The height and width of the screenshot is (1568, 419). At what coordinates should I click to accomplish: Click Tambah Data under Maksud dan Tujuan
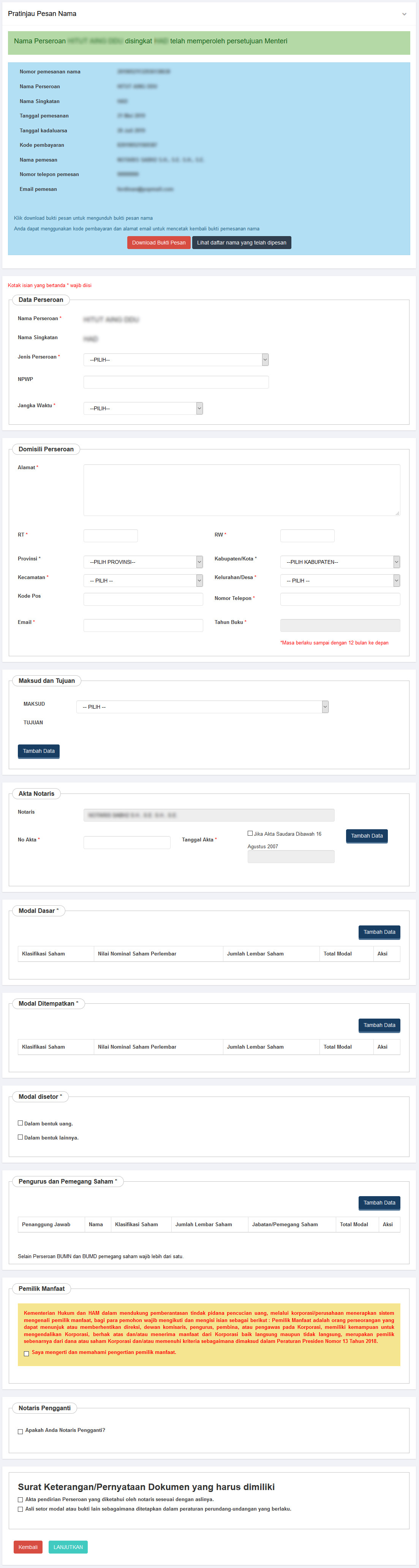tap(38, 751)
